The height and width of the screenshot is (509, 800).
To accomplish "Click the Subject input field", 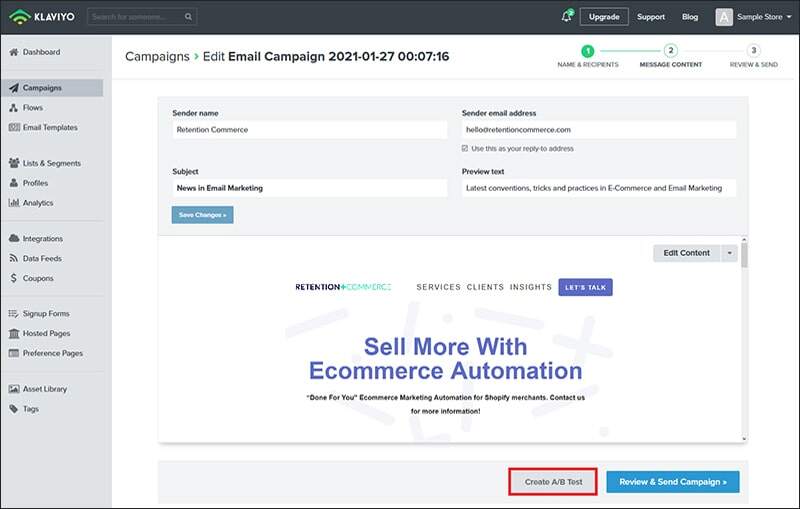I will point(309,188).
